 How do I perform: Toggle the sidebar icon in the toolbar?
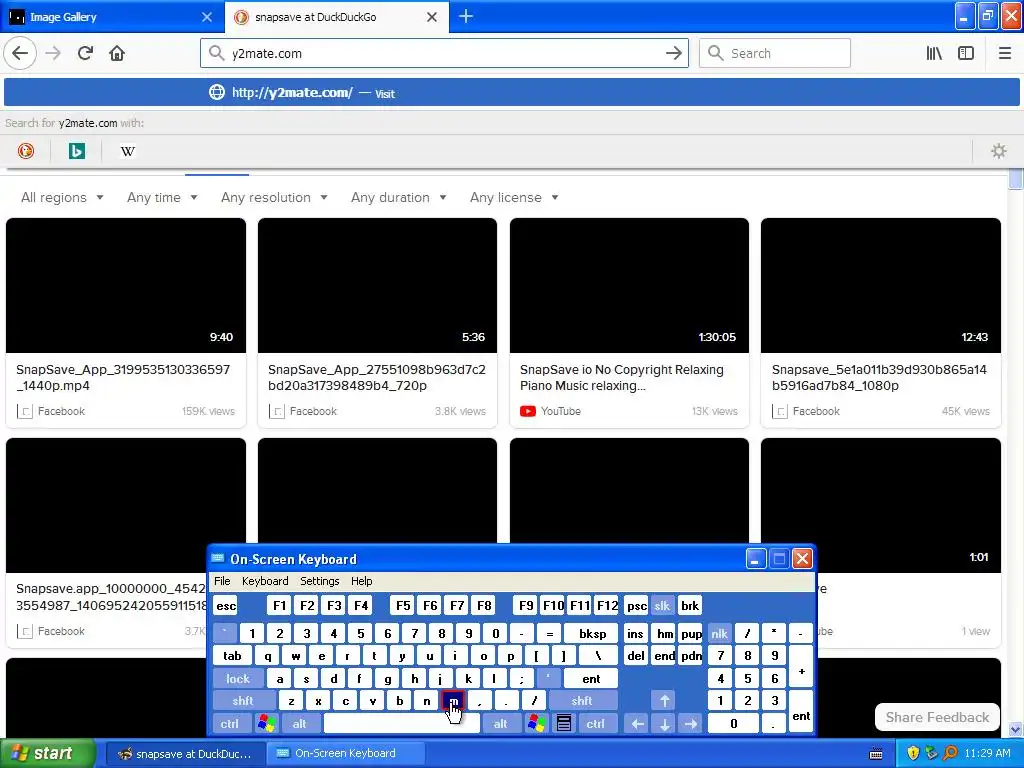(x=966, y=53)
